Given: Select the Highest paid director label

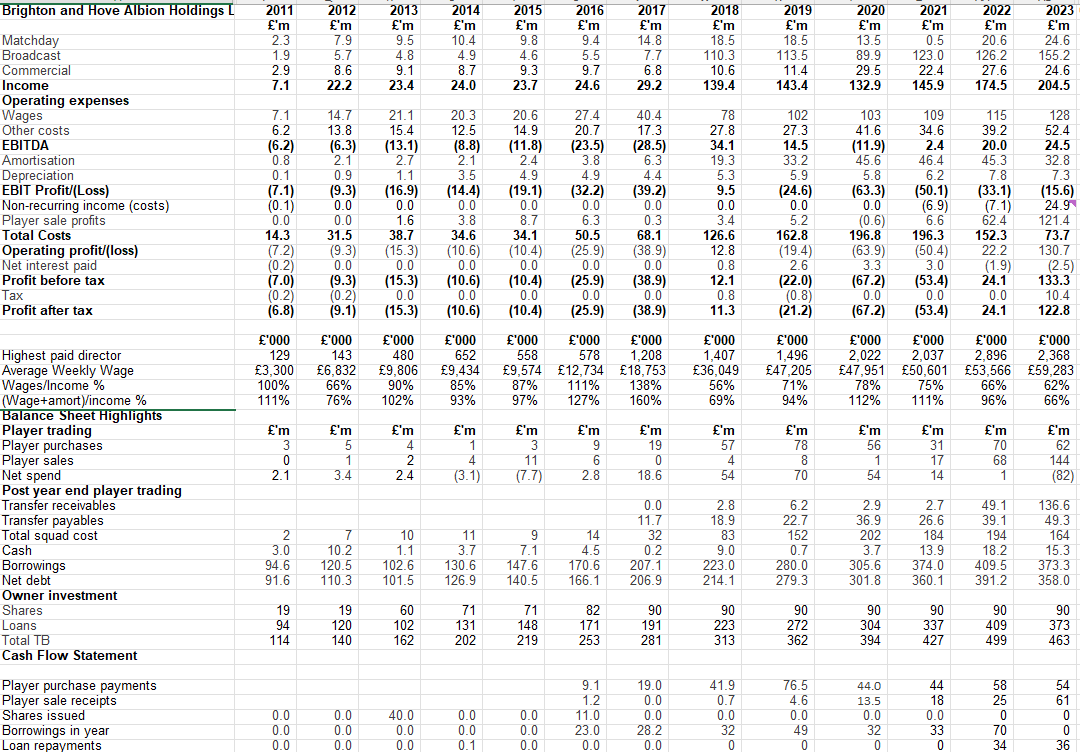Looking at the screenshot, I should point(61,356).
